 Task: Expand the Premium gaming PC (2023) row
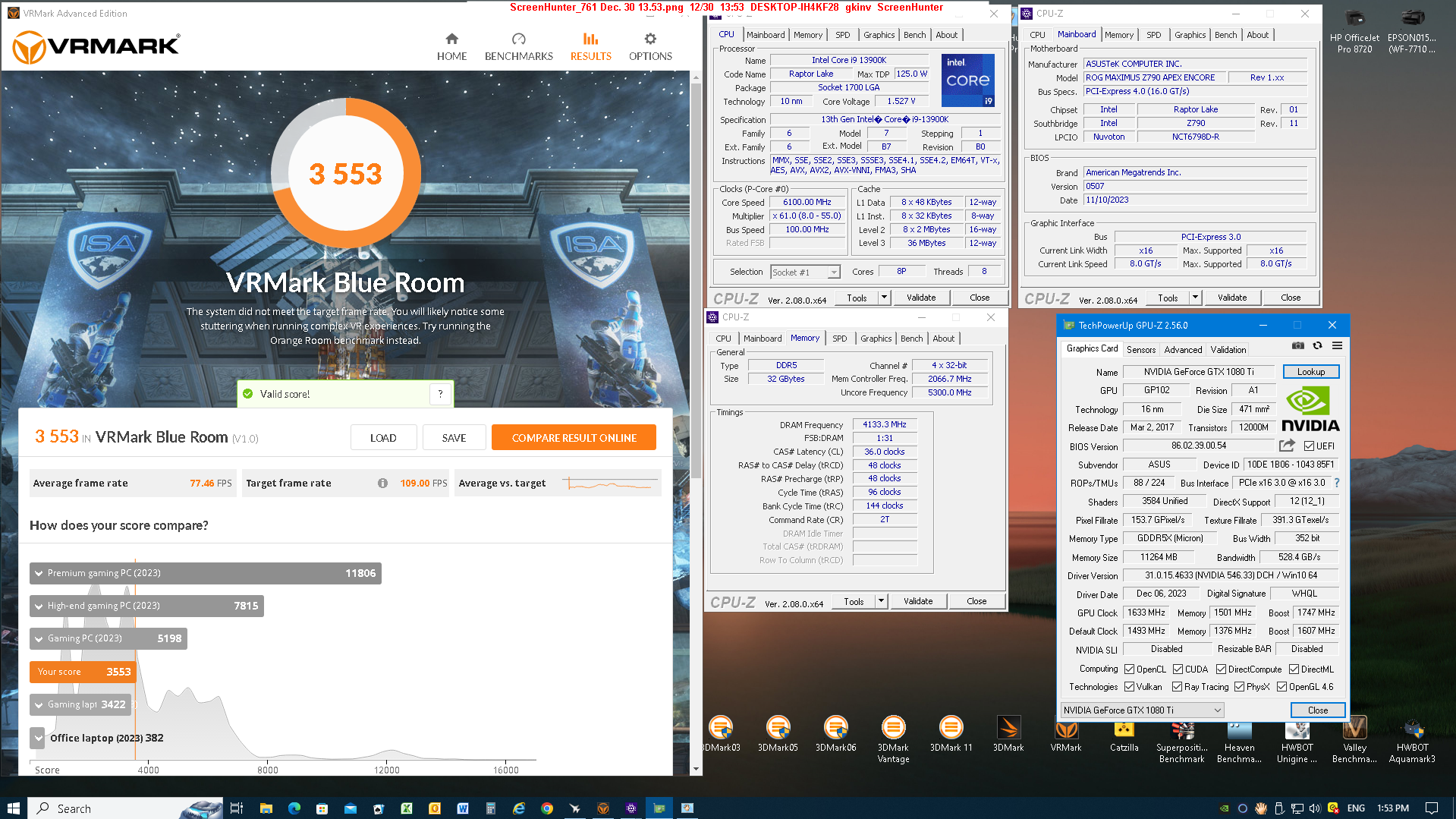click(x=205, y=573)
